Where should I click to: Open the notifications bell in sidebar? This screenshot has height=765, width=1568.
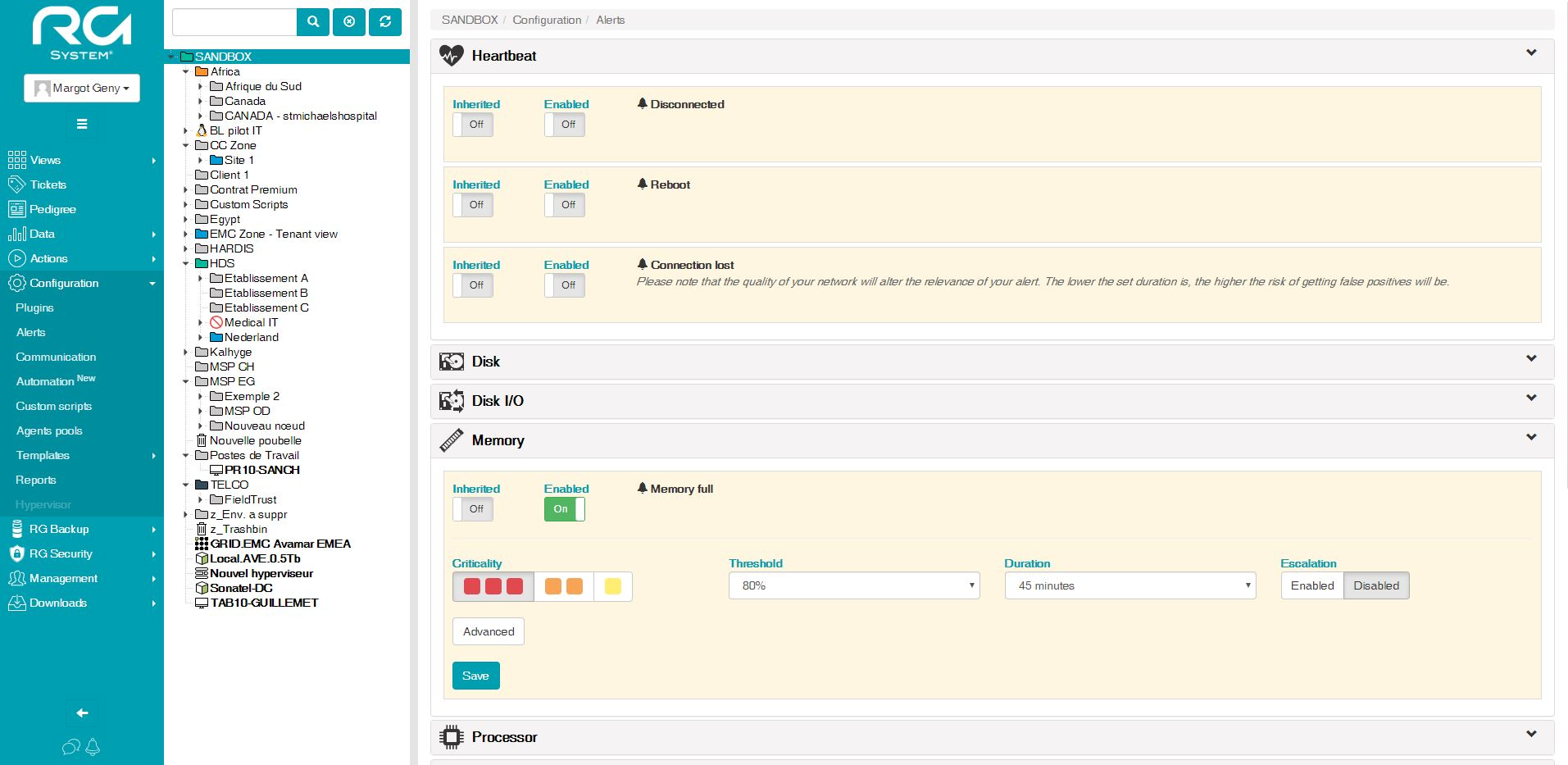tap(93, 747)
